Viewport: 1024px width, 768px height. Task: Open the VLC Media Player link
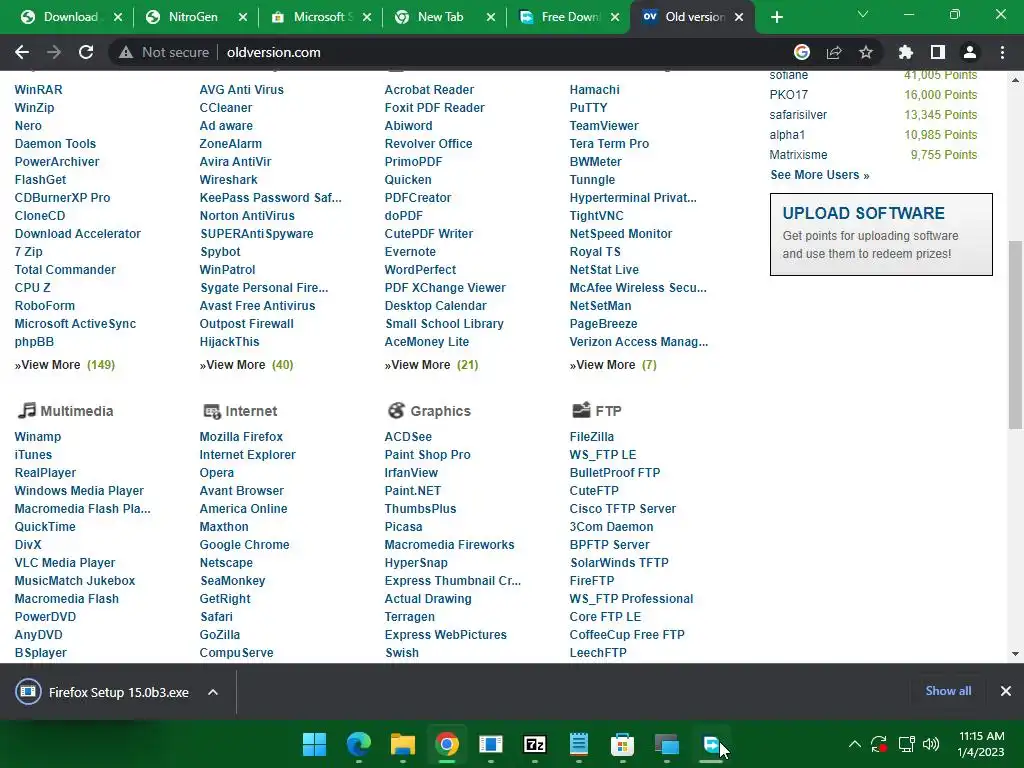(65, 562)
